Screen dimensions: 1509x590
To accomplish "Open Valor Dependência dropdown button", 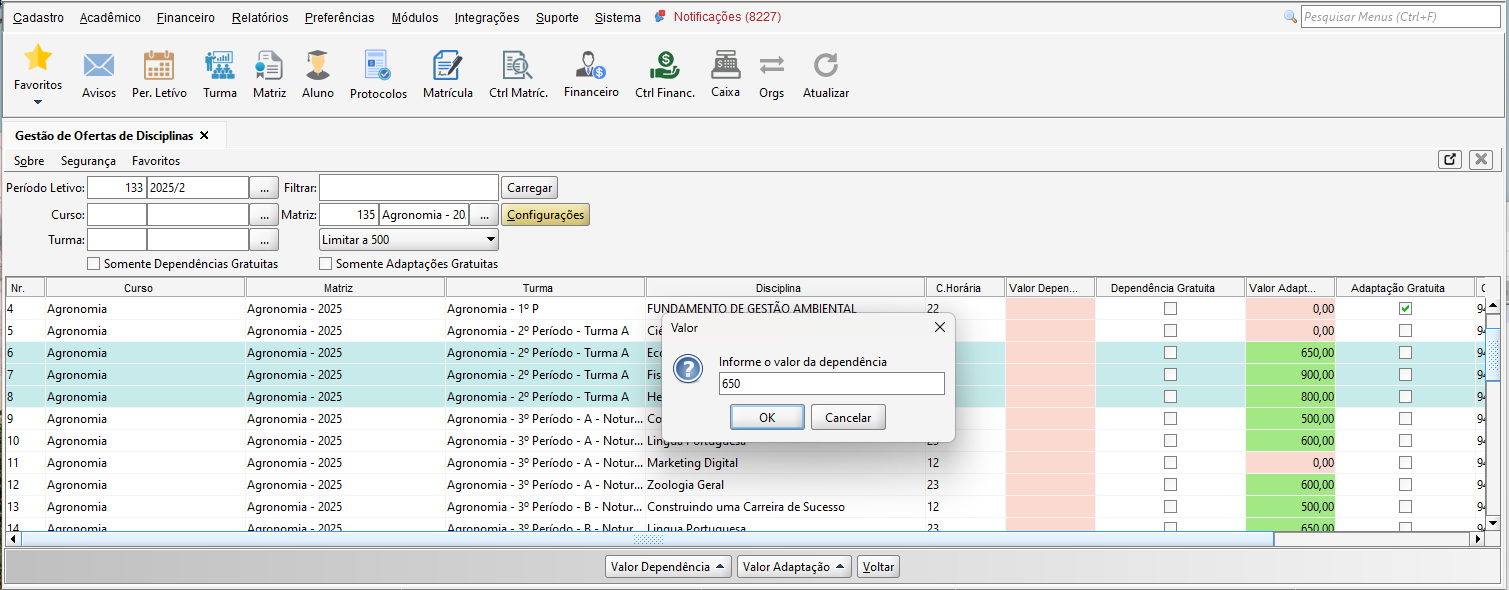I will coord(668,567).
